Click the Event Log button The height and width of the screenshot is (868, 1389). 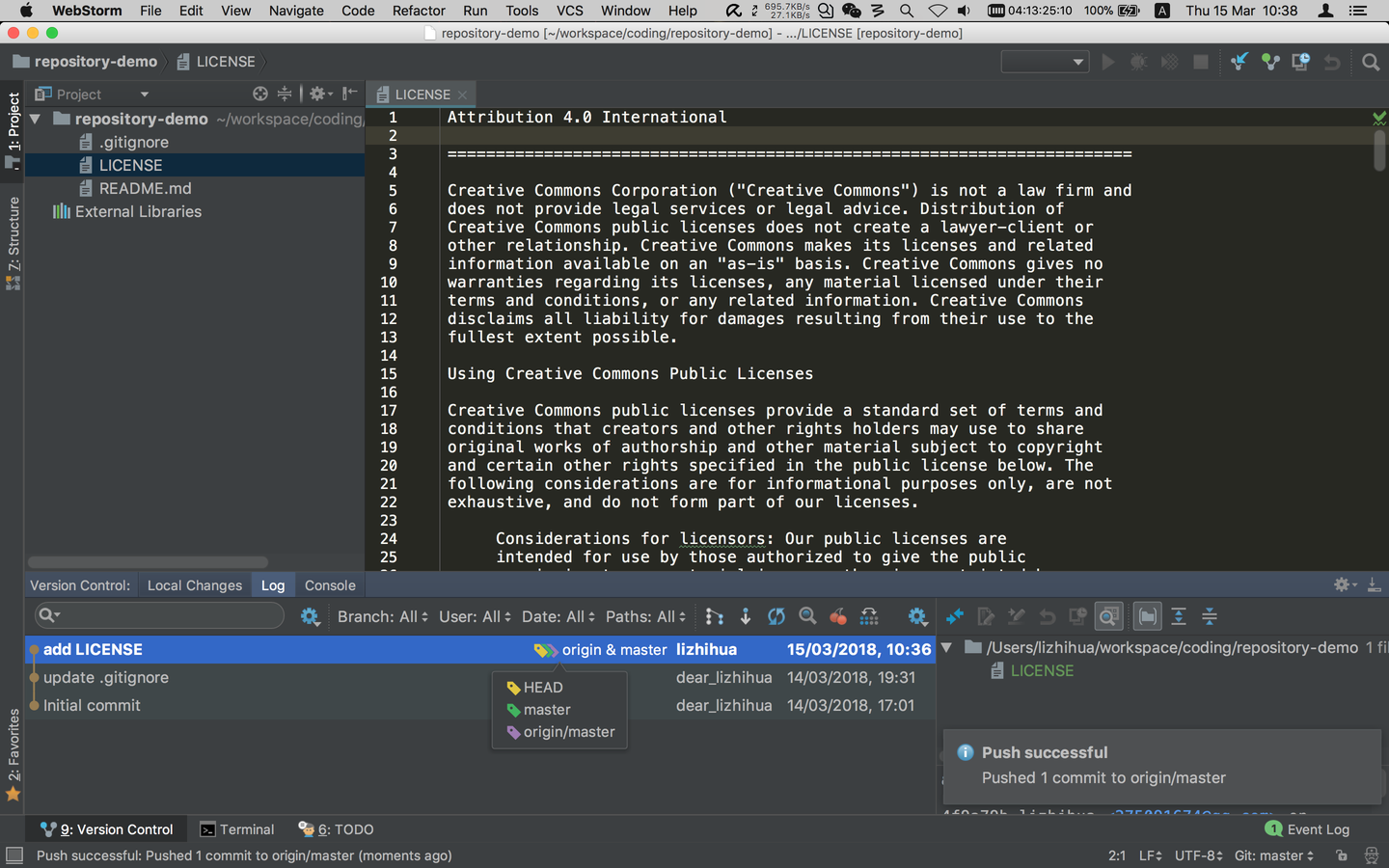[1307, 828]
